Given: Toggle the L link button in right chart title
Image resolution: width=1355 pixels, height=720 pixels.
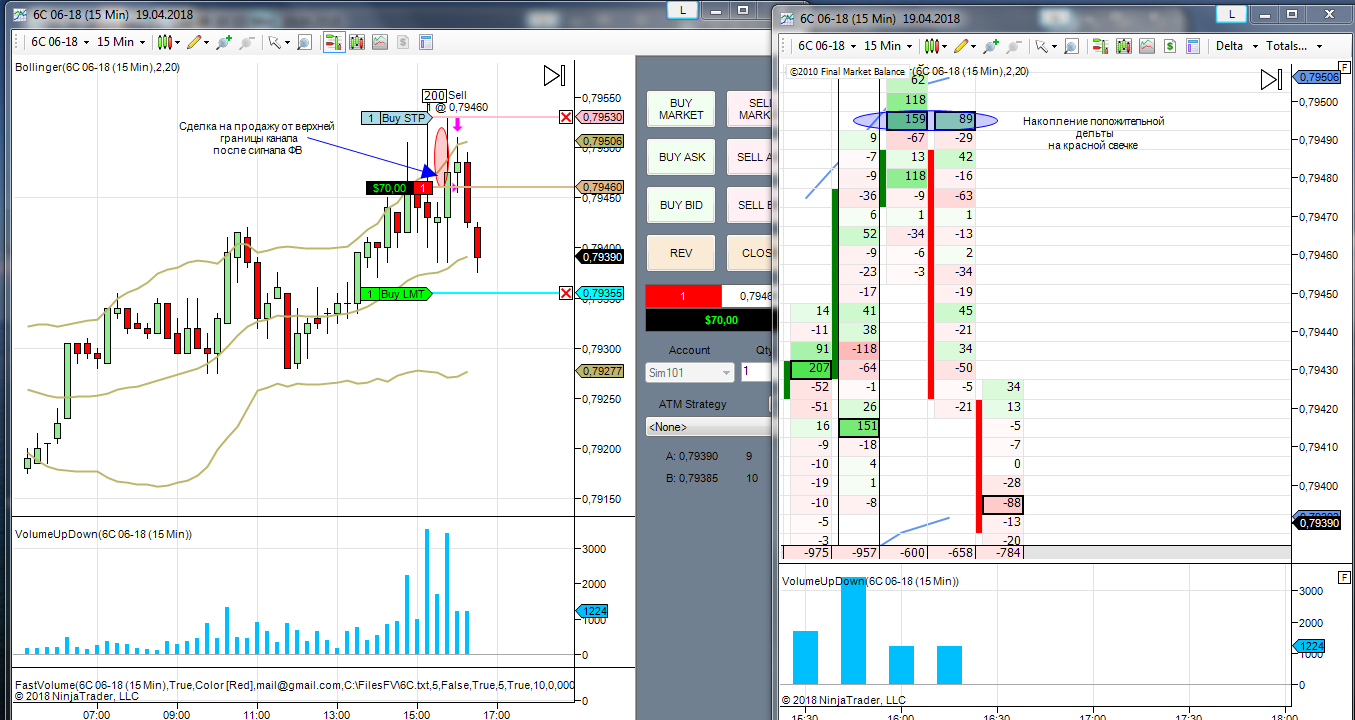Looking at the screenshot, I should [x=1232, y=13].
